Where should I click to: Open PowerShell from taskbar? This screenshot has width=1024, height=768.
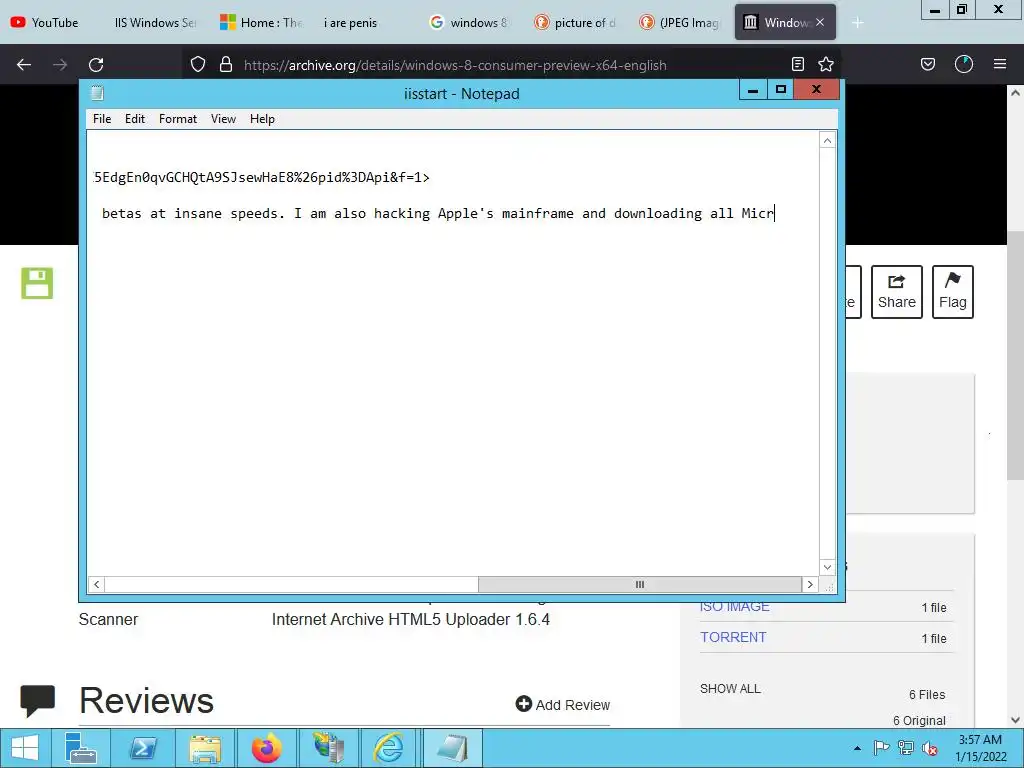point(142,748)
